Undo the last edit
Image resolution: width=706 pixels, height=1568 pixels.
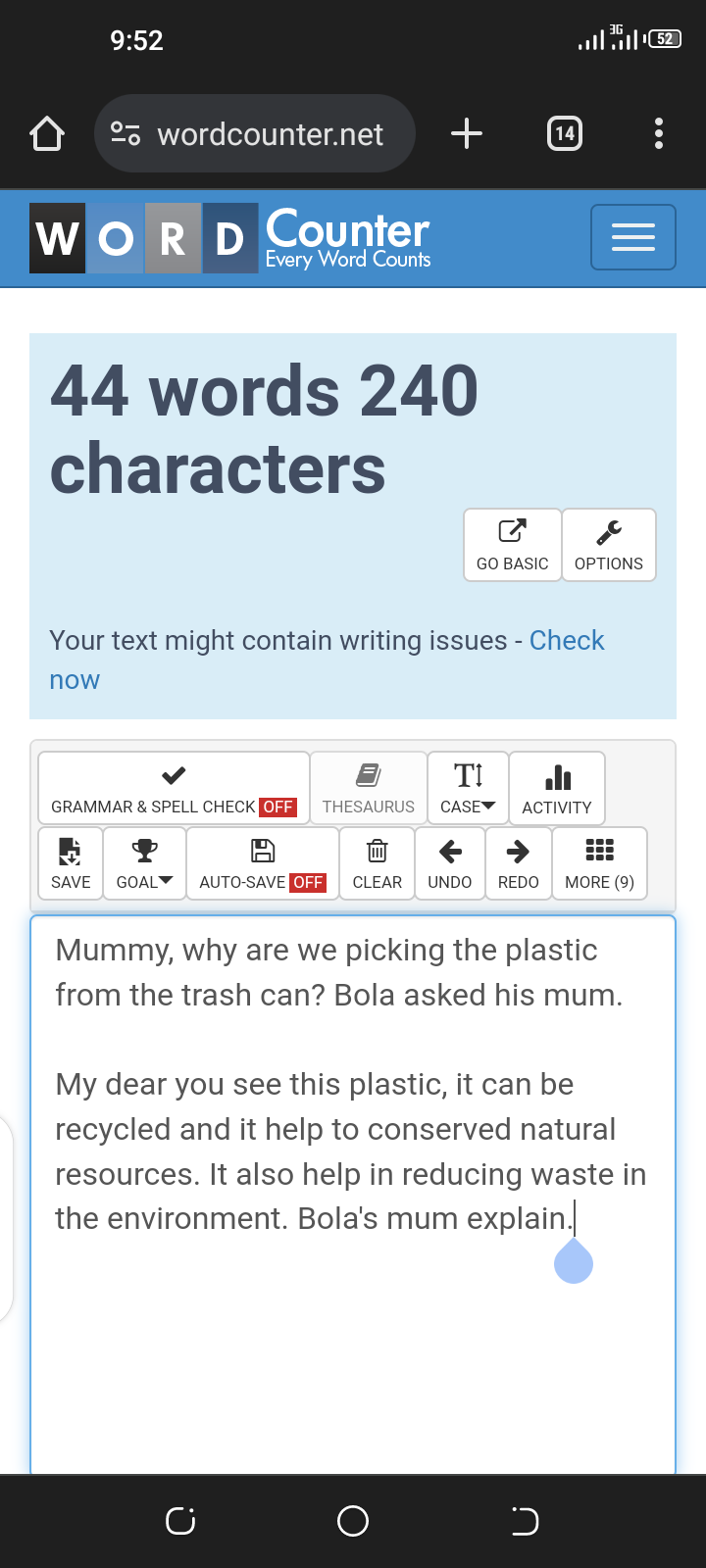(450, 863)
